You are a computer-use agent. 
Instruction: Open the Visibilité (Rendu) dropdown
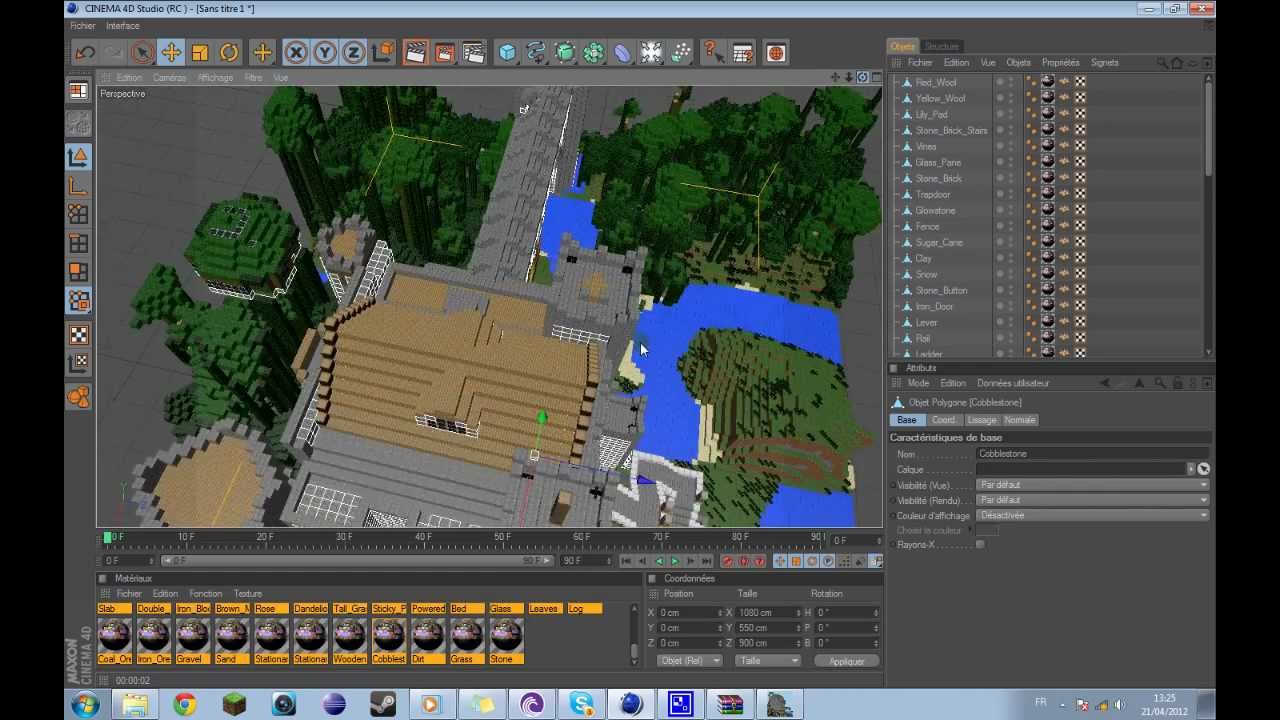[1092, 500]
